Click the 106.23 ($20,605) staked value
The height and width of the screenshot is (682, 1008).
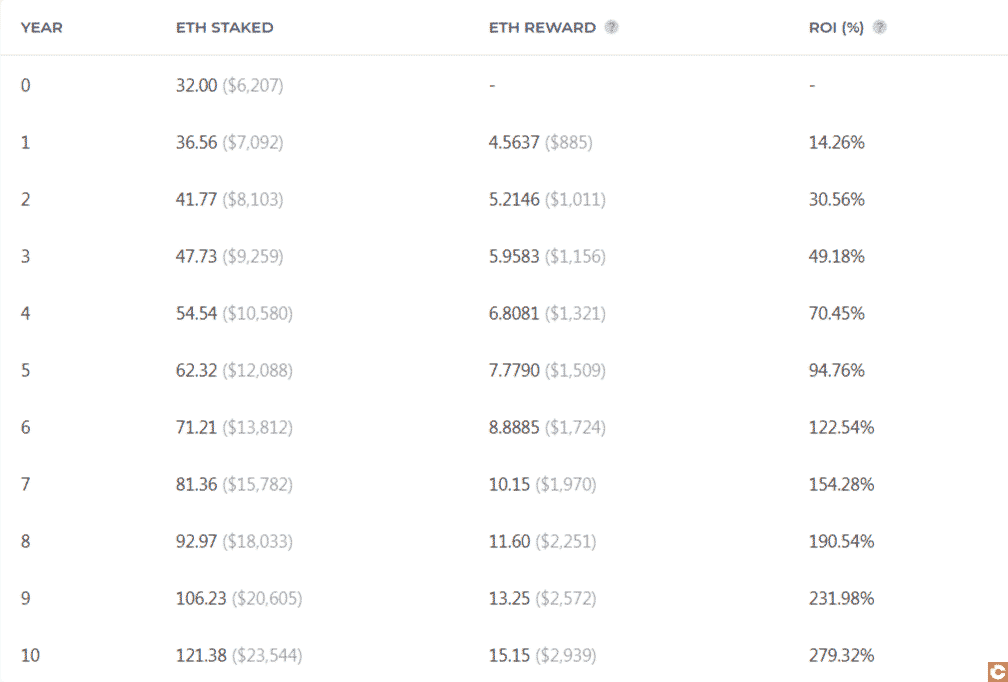239,598
